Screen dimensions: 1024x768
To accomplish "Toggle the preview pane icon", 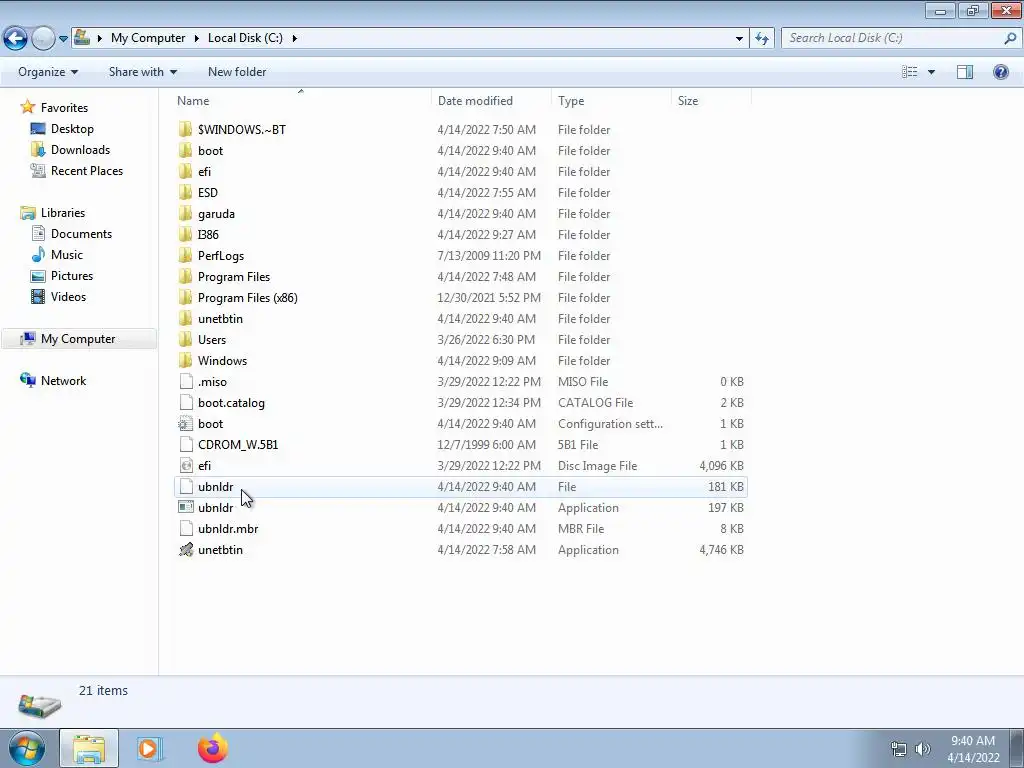I will 965,72.
